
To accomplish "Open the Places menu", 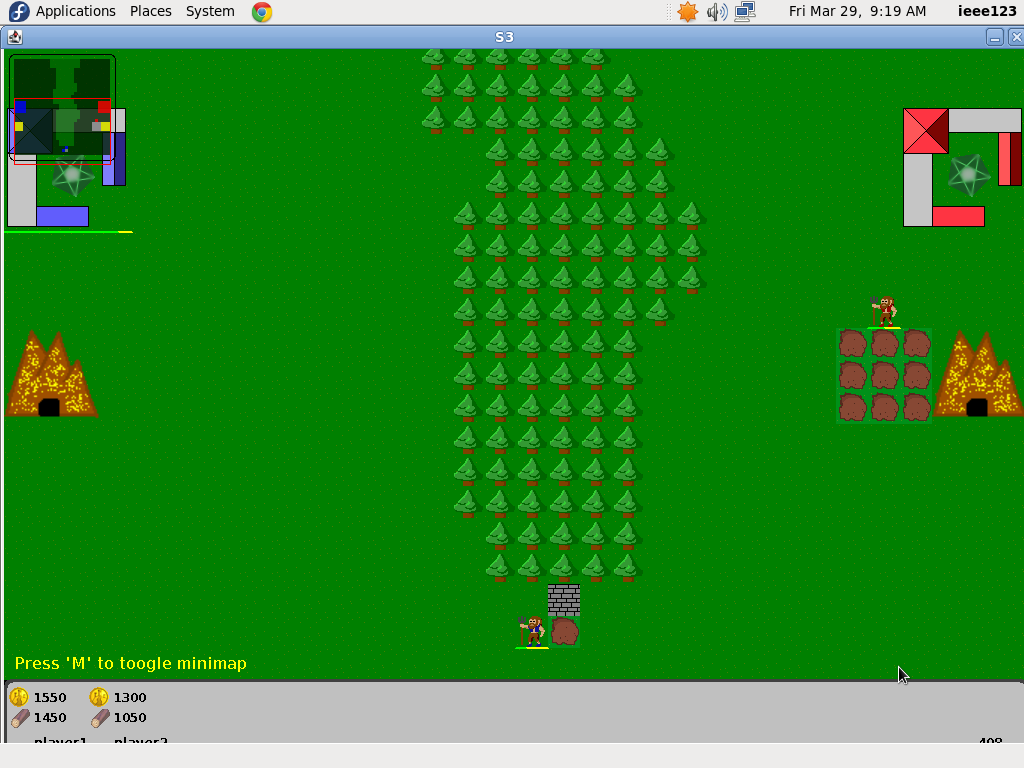I will tap(150, 11).
